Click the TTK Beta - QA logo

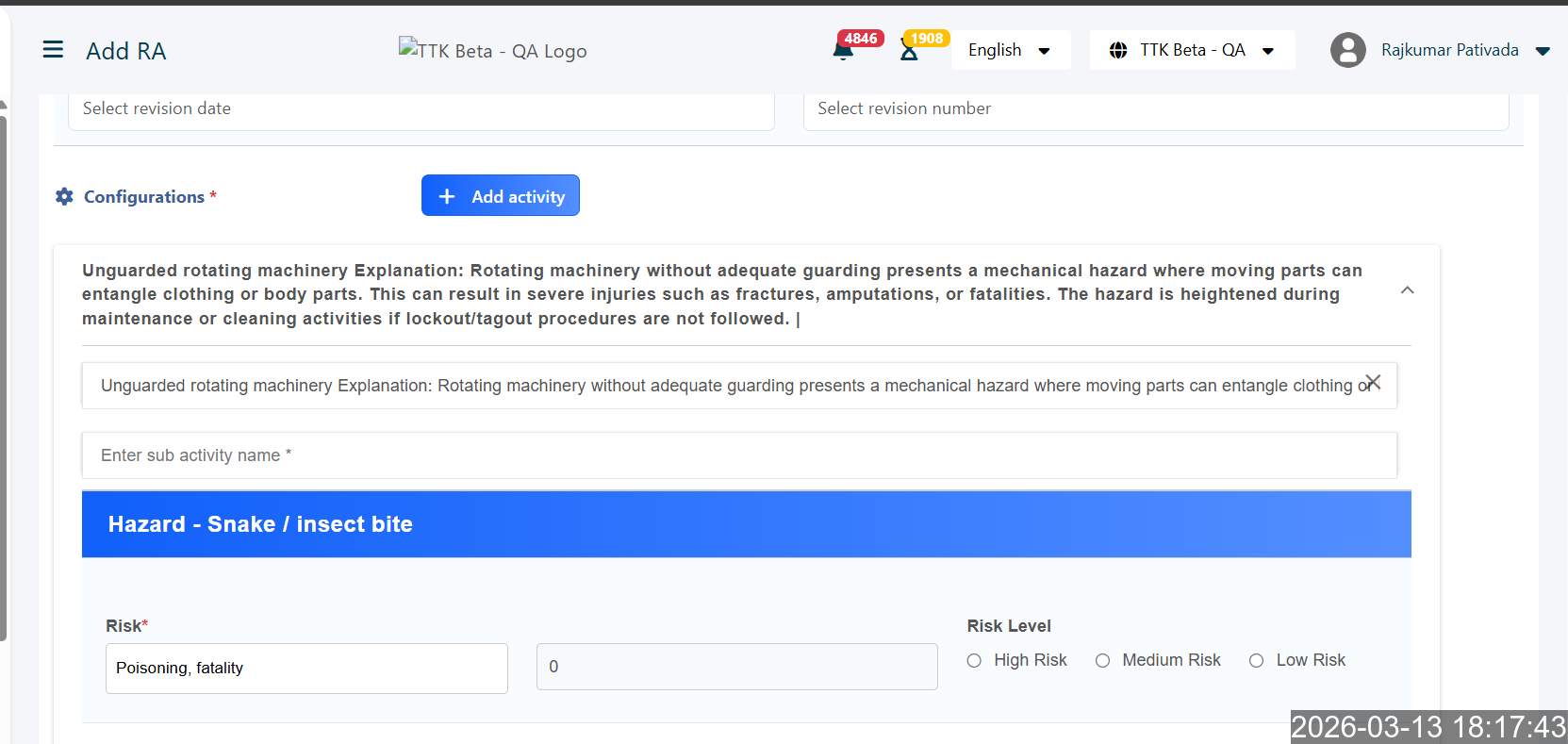[492, 50]
